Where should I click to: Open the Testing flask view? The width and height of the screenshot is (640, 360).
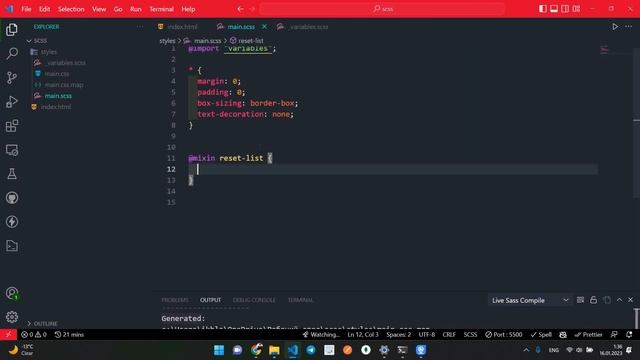12,174
